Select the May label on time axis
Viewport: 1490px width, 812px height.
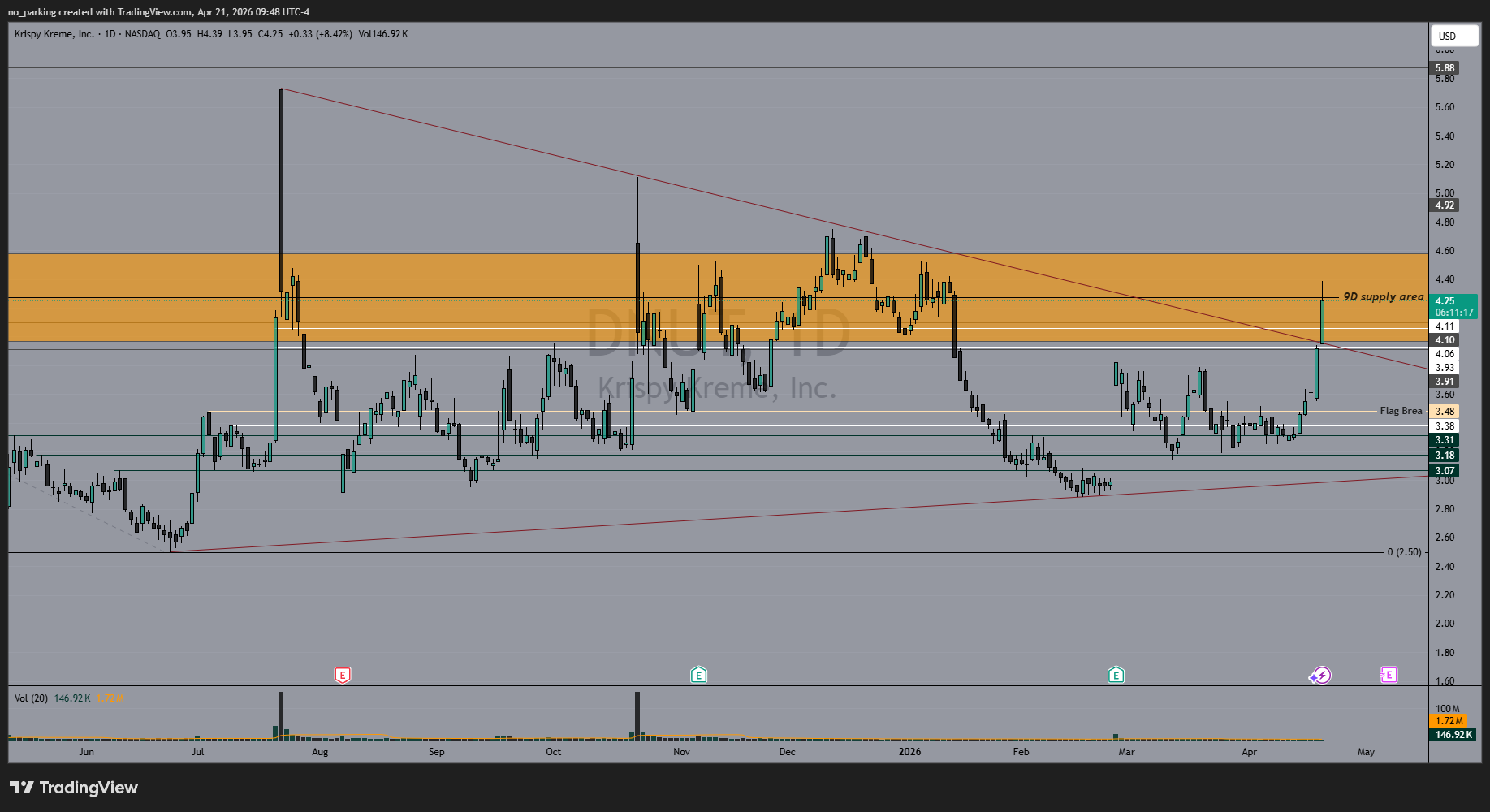click(1366, 752)
